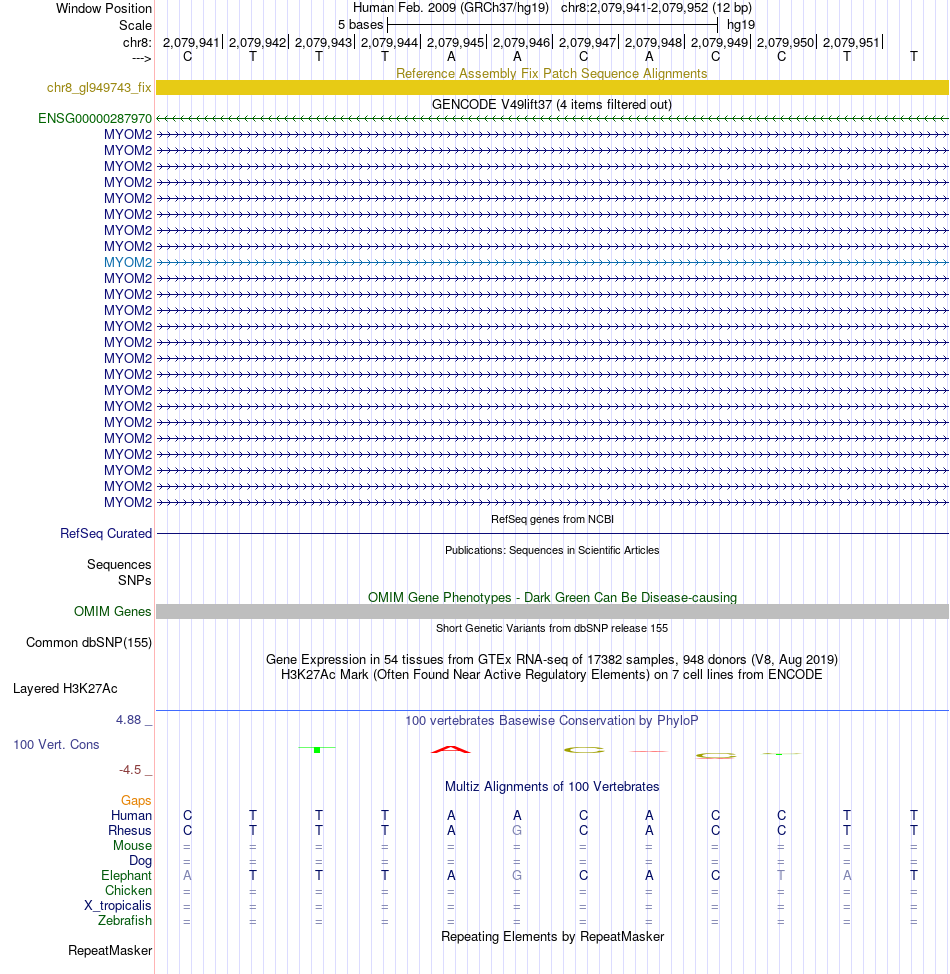Click the Scale row label
The width and height of the screenshot is (950, 974).
(x=135, y=25)
